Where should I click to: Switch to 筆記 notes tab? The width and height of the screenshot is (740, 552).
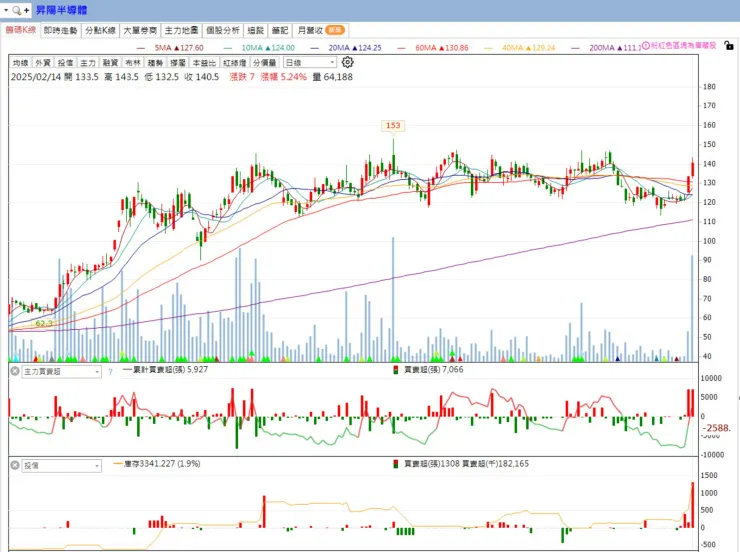(x=279, y=30)
